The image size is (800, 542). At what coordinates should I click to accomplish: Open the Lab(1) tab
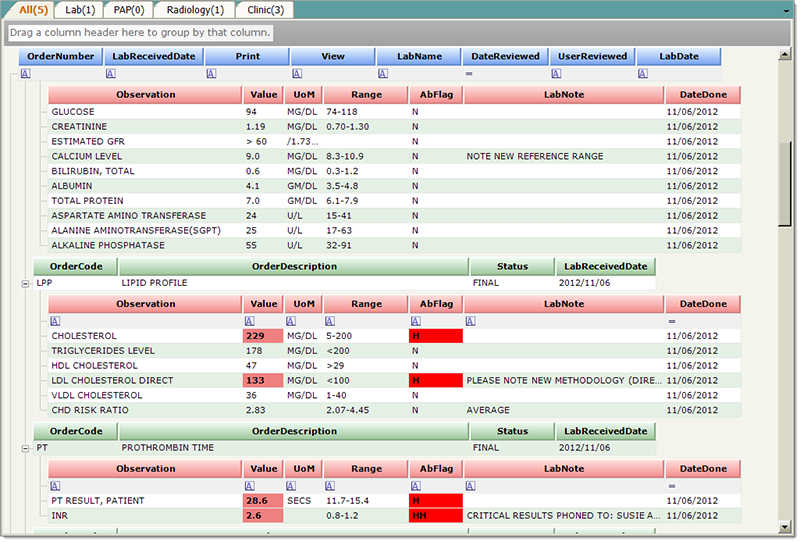80,10
